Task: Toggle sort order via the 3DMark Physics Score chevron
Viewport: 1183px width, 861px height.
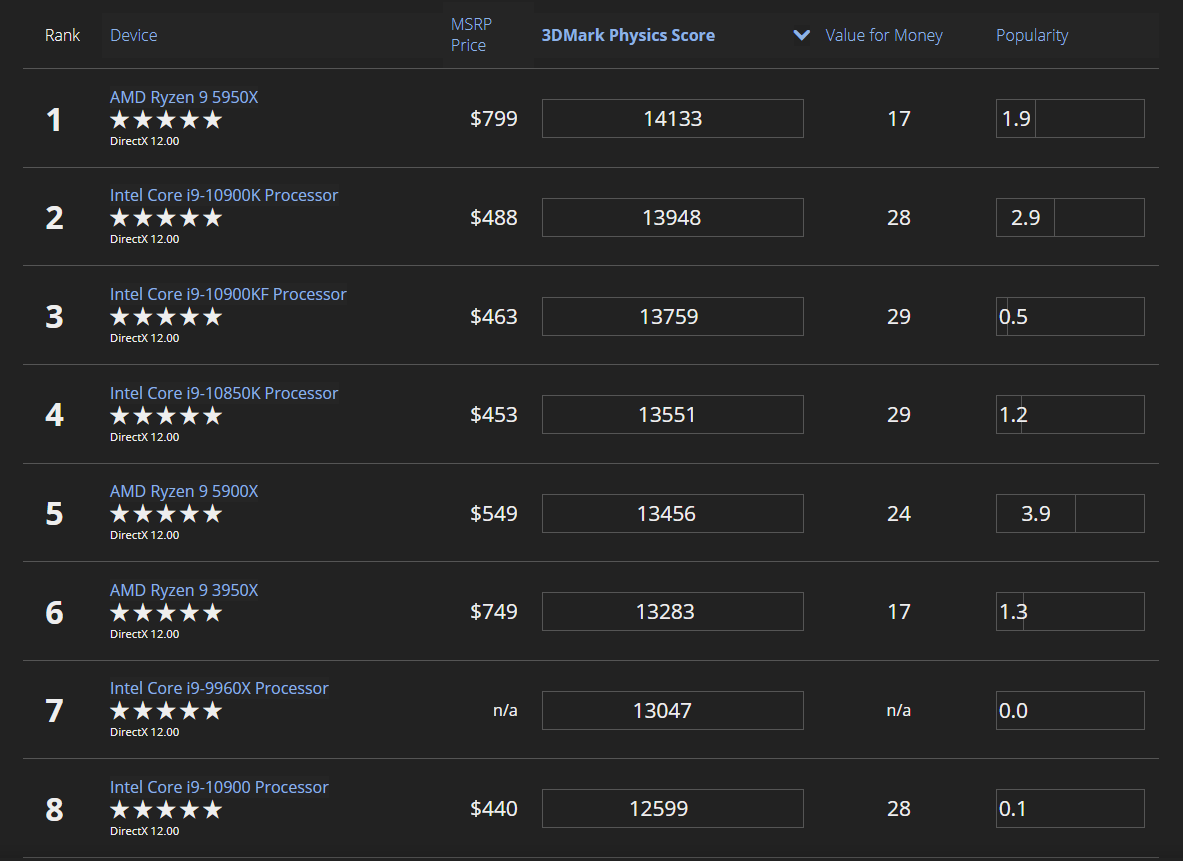Action: click(801, 35)
